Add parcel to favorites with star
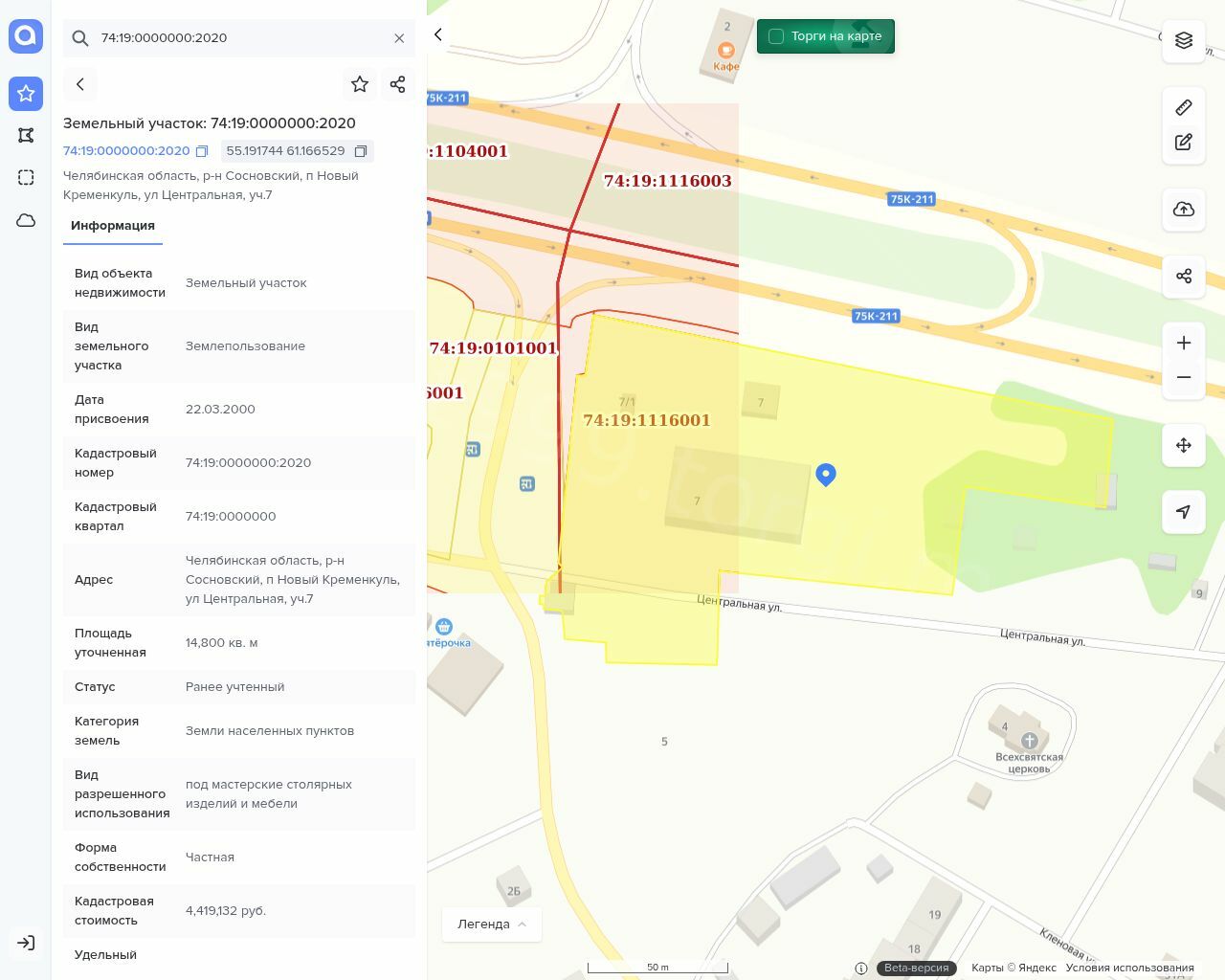The width and height of the screenshot is (1225, 980). (360, 84)
